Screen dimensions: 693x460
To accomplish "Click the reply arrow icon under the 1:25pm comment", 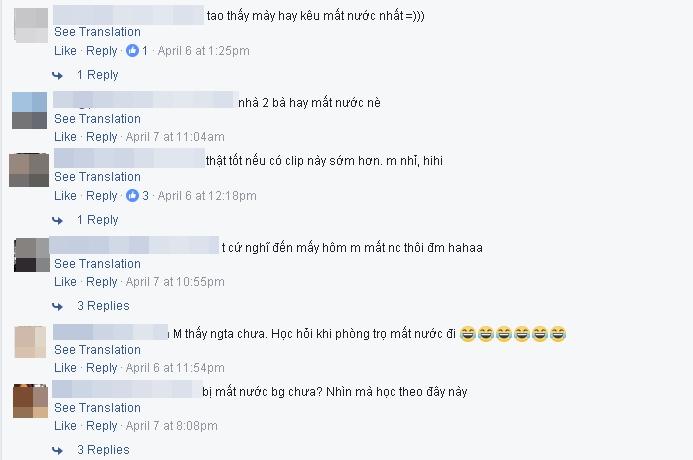I will click(57, 76).
